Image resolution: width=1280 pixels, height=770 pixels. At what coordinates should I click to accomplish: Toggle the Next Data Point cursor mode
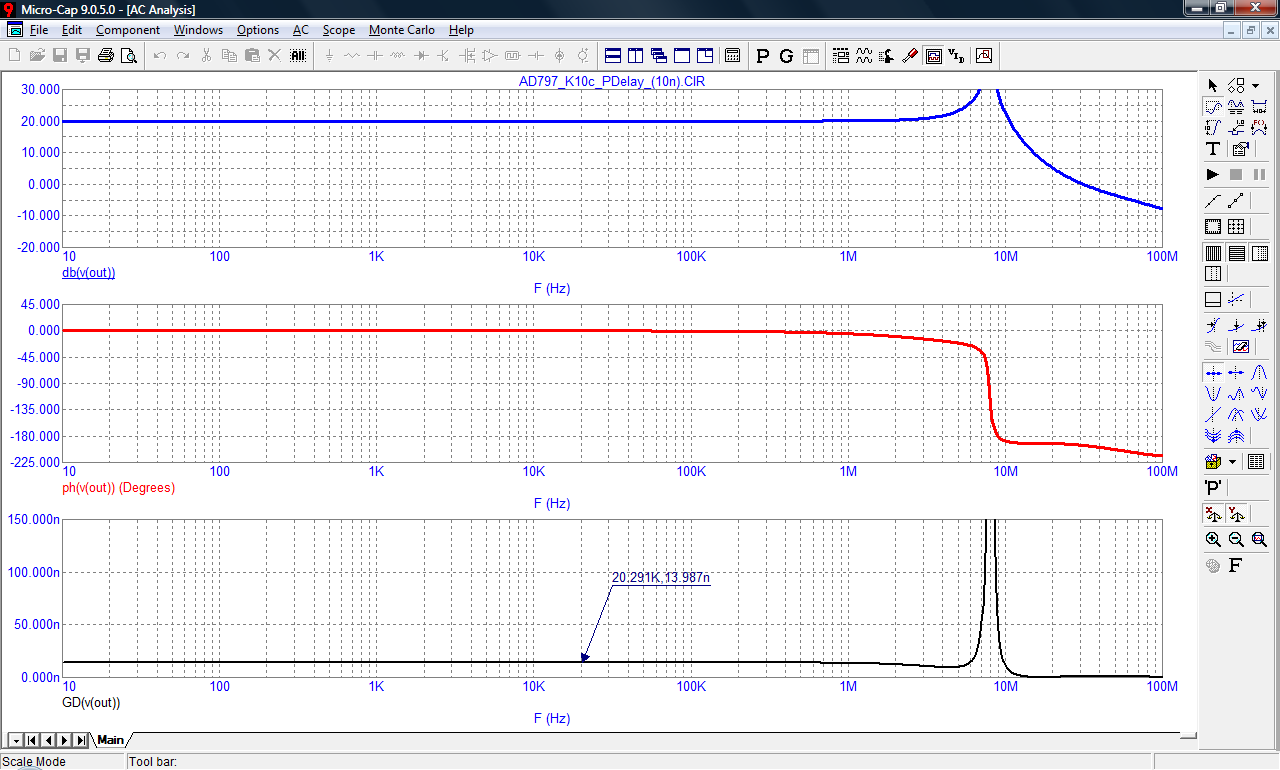point(1213,372)
